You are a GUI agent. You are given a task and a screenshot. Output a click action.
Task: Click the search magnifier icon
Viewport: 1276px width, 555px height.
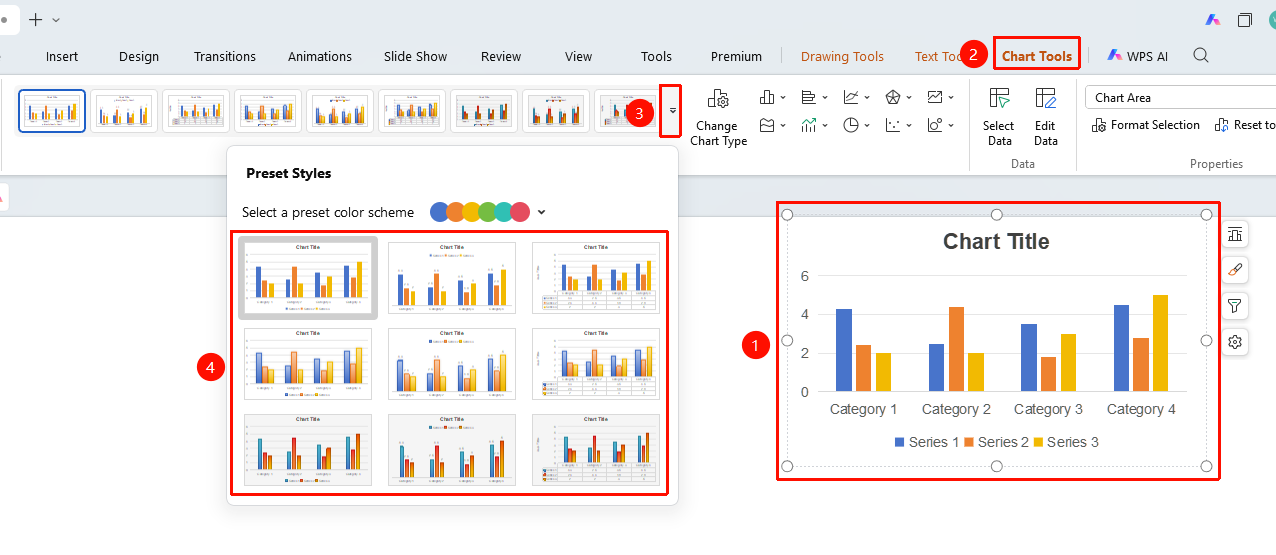(x=1201, y=56)
